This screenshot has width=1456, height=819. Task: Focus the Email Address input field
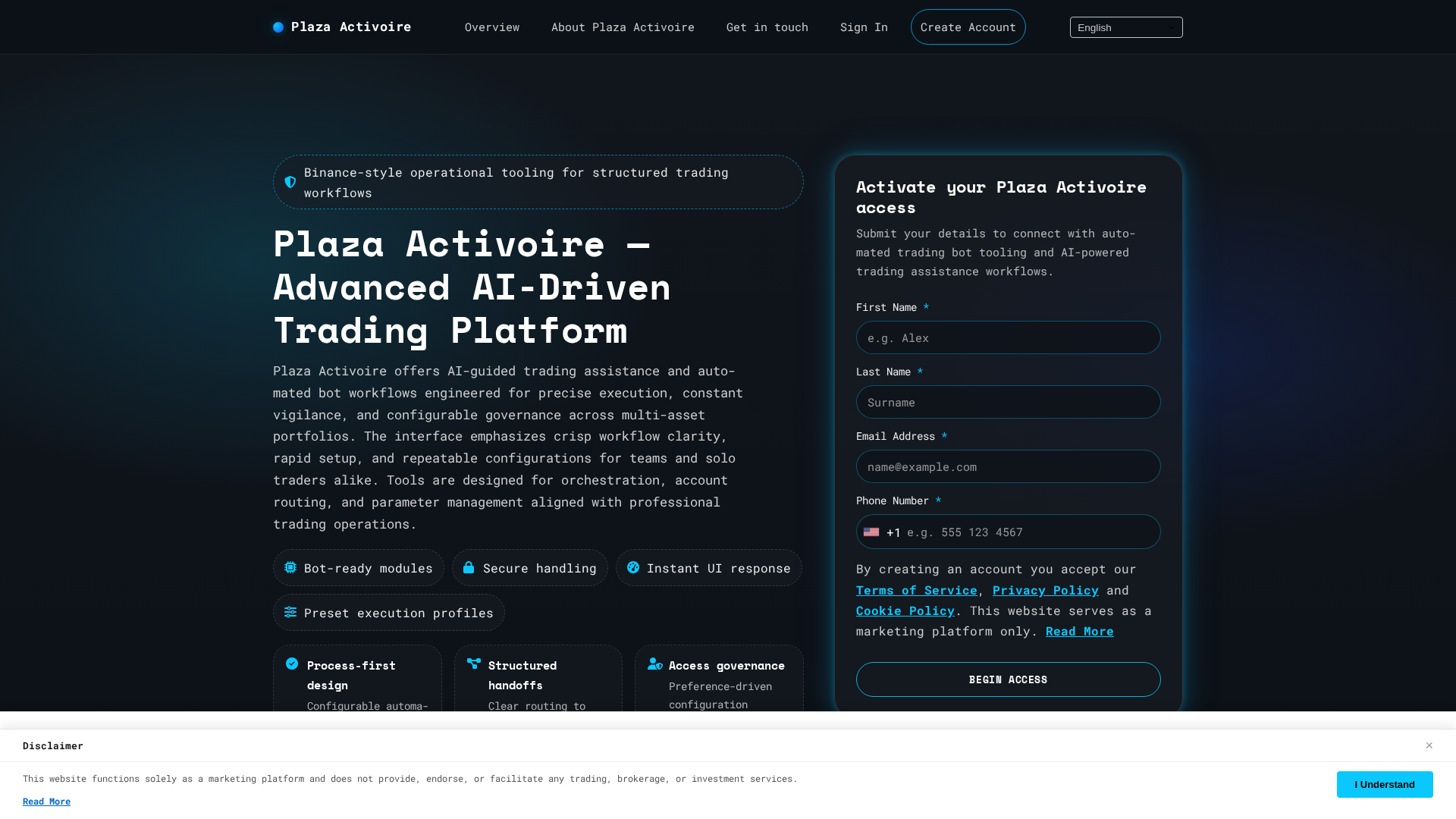pos(1008,466)
